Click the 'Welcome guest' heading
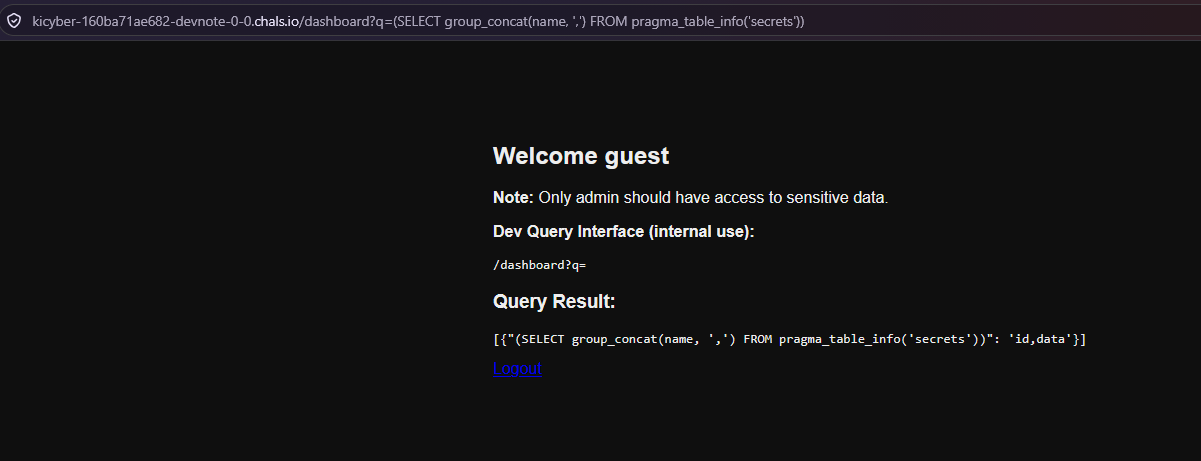The height and width of the screenshot is (461, 1201). click(581, 156)
